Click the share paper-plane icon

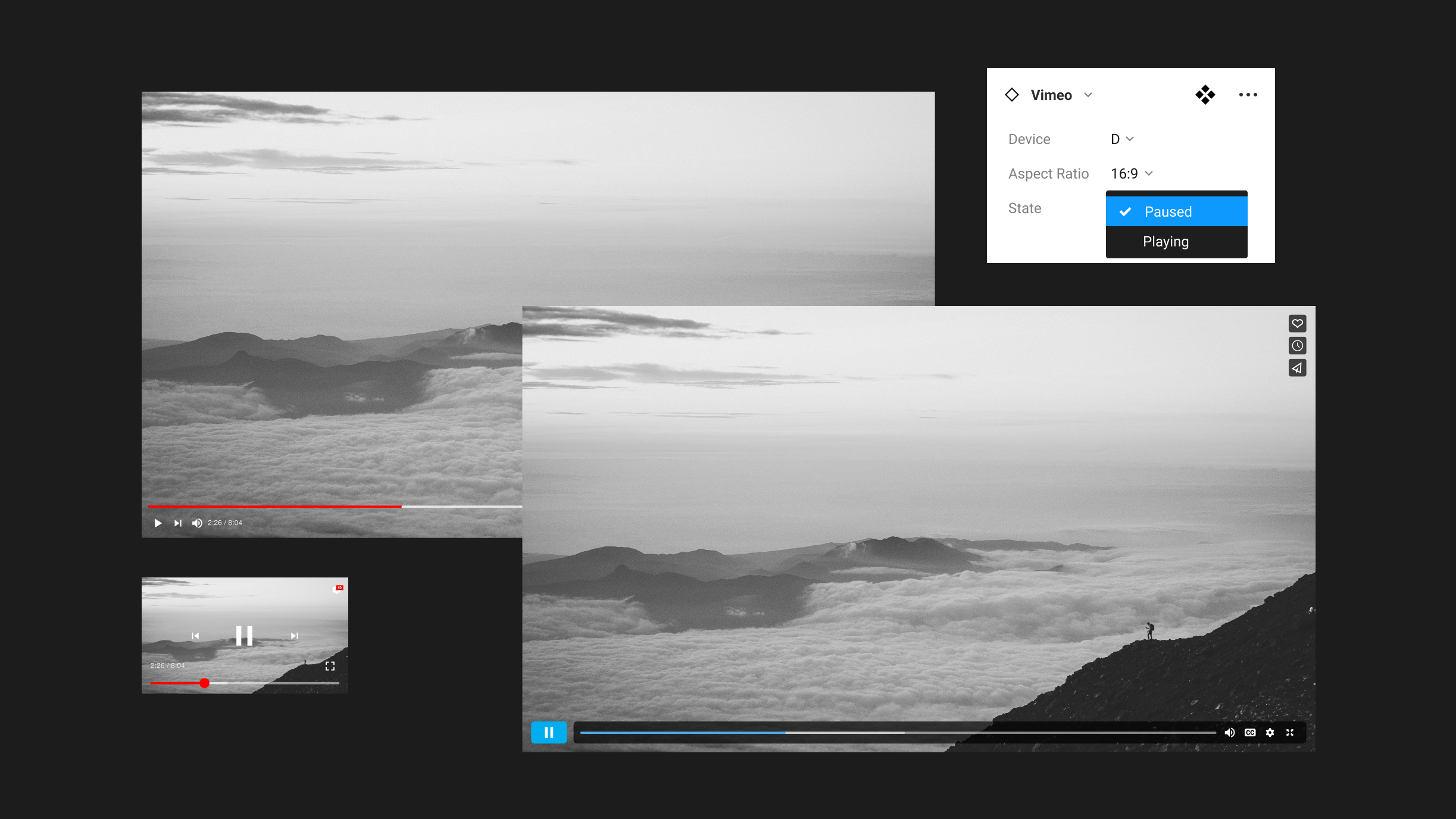1297,368
